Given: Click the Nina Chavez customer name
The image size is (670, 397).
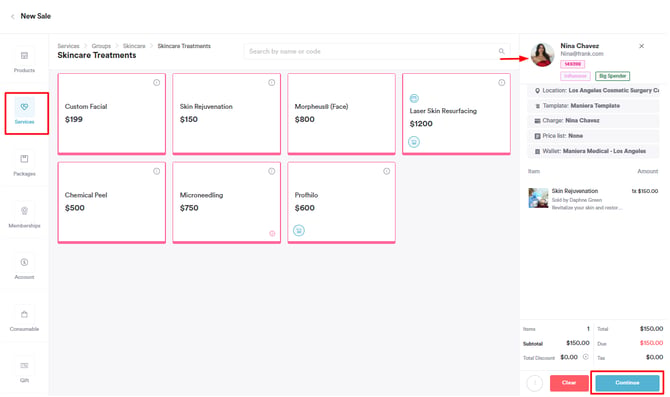Looking at the screenshot, I should point(579,46).
